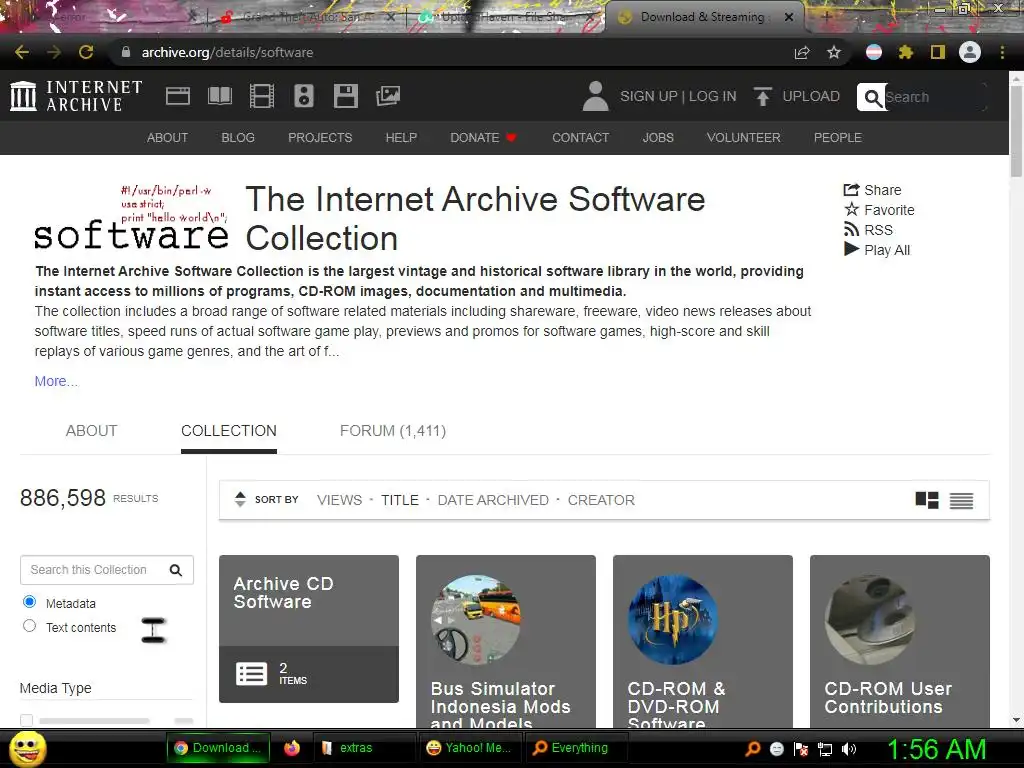The width and height of the screenshot is (1024, 768).
Task: Open the CD-ROM User Contributions tile
Action: click(x=900, y=641)
